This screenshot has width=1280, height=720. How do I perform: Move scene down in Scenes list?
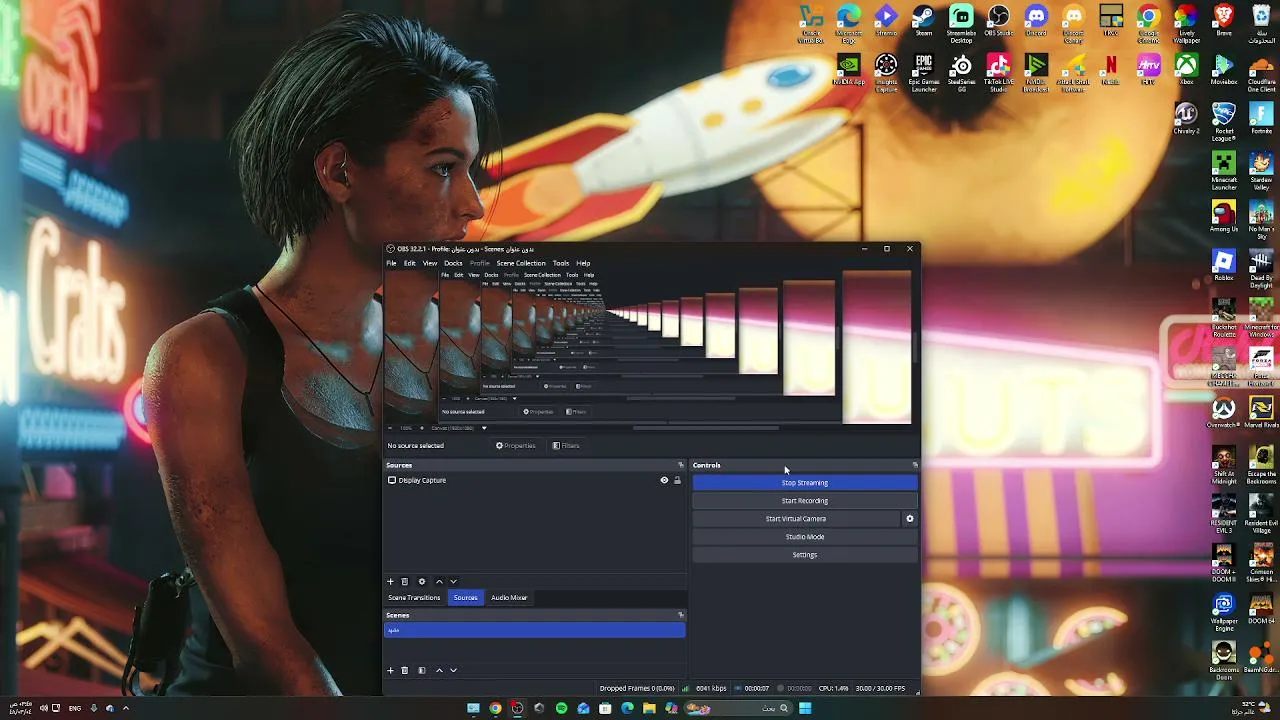tap(453, 671)
